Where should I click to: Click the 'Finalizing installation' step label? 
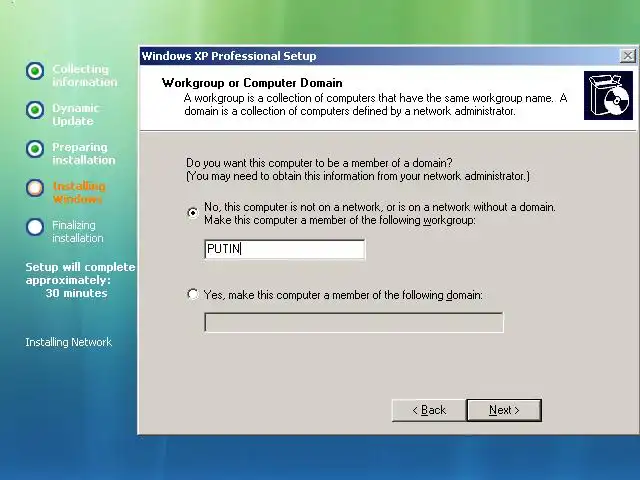click(78, 231)
